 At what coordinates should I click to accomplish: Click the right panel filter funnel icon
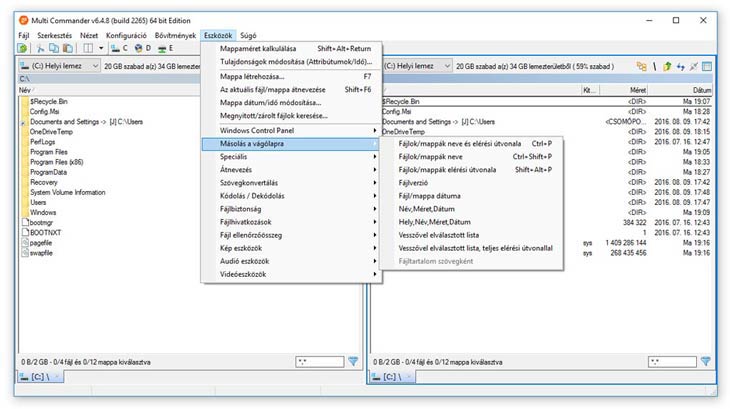(705, 361)
